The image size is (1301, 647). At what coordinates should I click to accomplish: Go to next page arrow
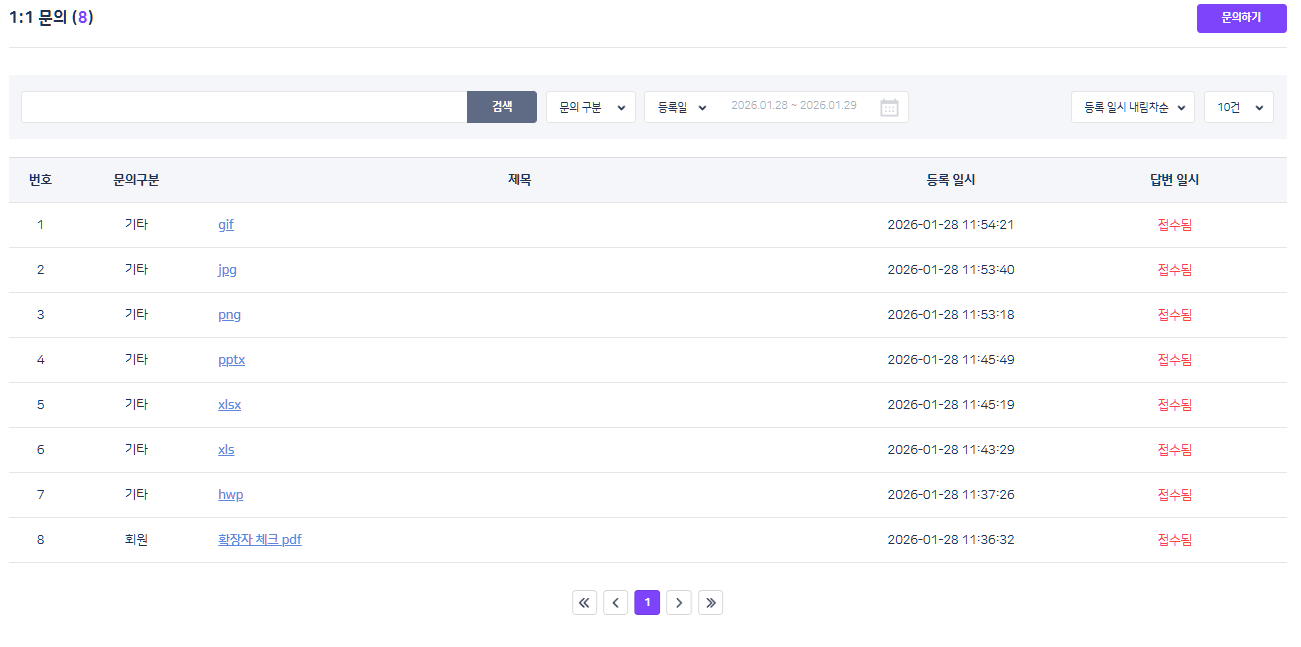(679, 602)
